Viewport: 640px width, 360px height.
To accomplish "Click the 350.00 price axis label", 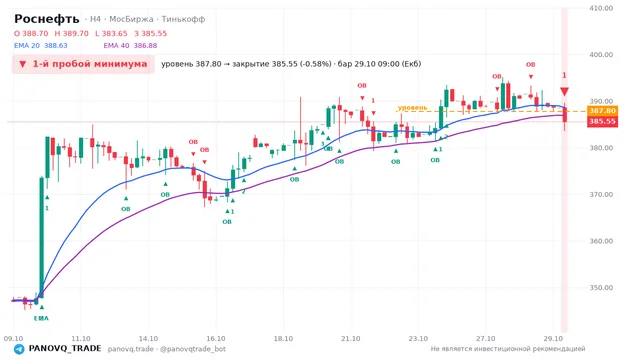I will point(601,288).
